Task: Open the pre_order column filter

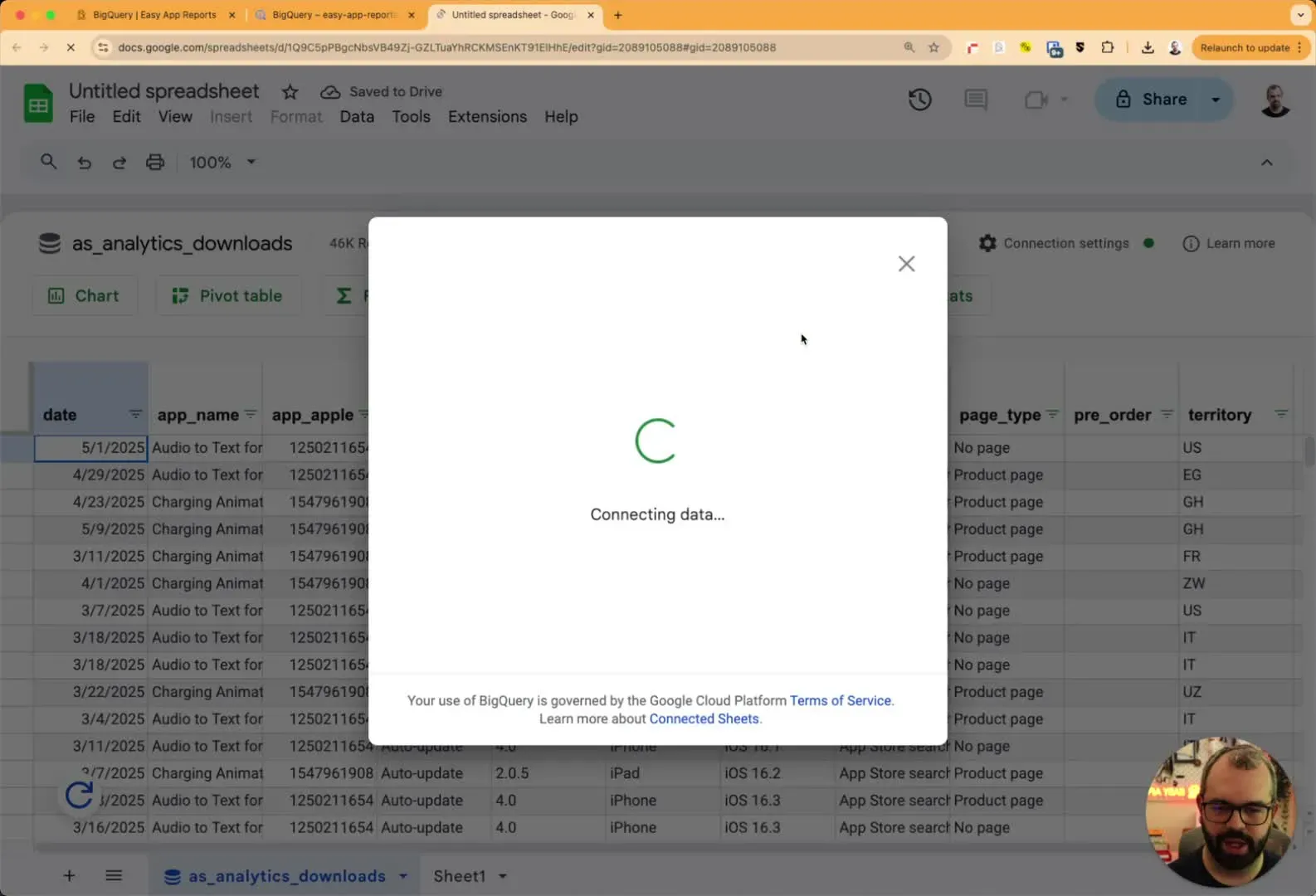Action: click(1167, 414)
